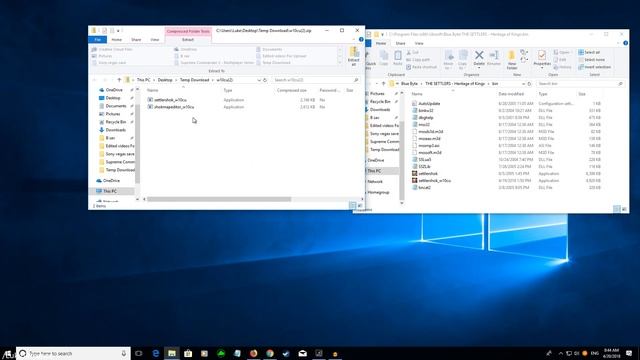This screenshot has width=640, height=360.
Task: Click the Up arrow in the zip window
Action: click(x=119, y=80)
